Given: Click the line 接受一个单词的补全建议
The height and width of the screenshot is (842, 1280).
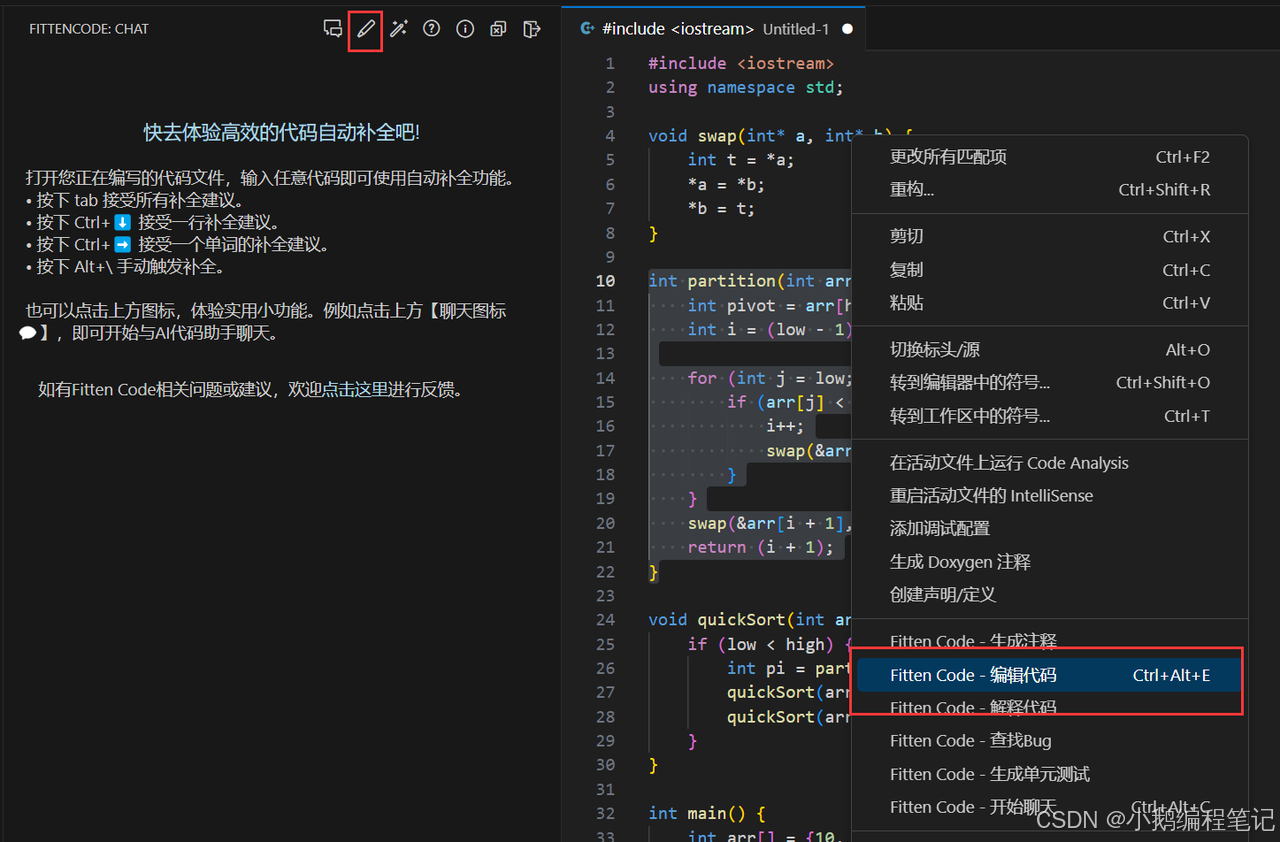Looking at the screenshot, I should [178, 244].
